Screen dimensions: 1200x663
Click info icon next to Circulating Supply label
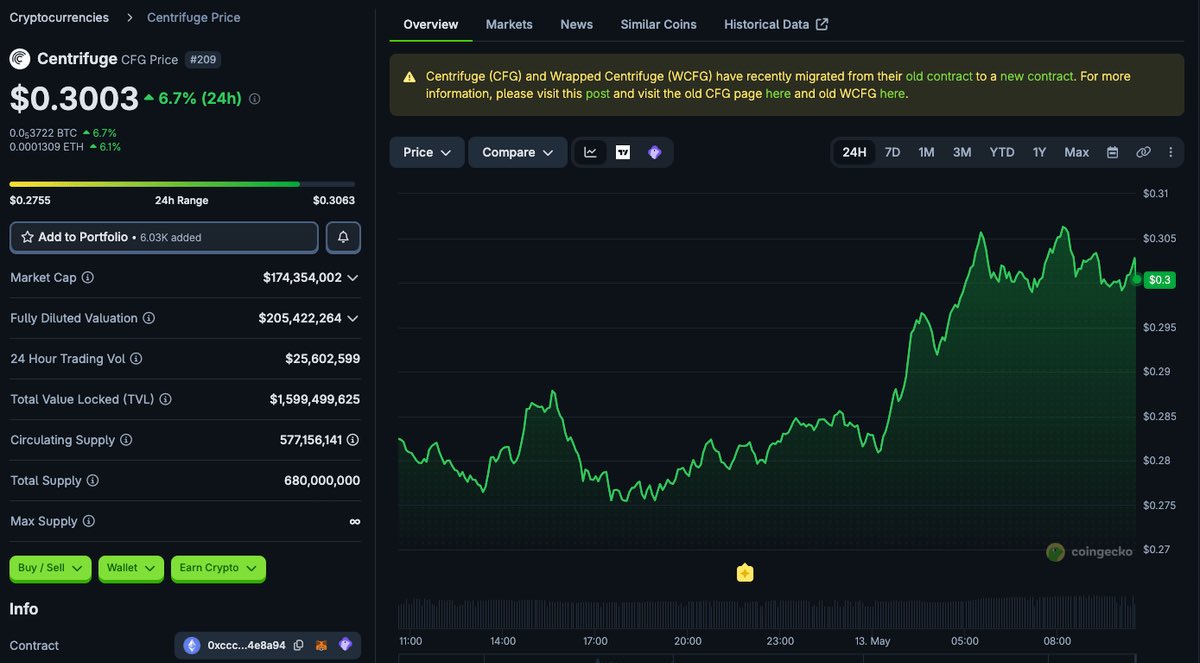coord(126,440)
